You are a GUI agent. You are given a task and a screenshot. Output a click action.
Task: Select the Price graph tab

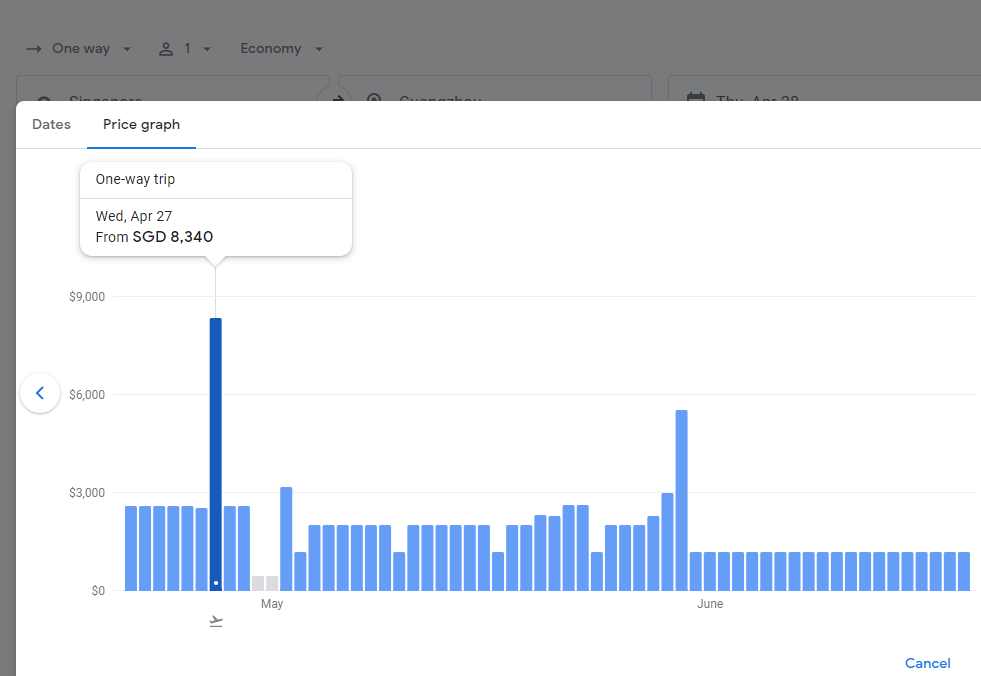click(141, 125)
